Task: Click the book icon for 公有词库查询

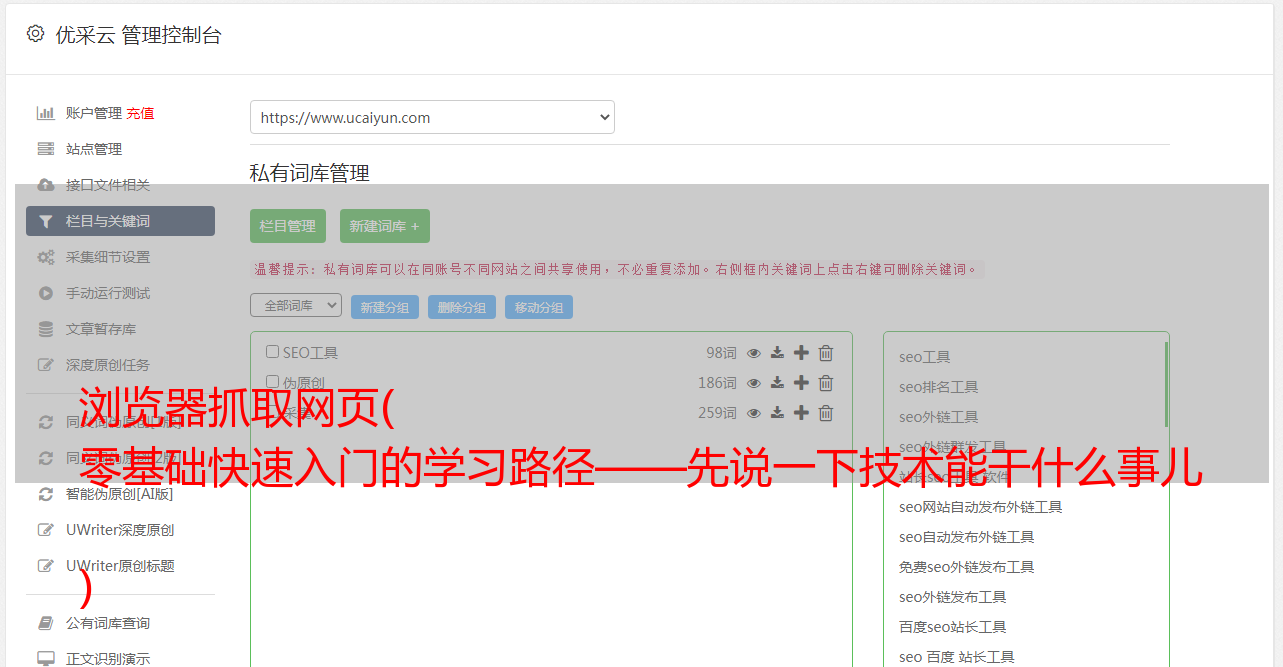Action: [x=45, y=623]
